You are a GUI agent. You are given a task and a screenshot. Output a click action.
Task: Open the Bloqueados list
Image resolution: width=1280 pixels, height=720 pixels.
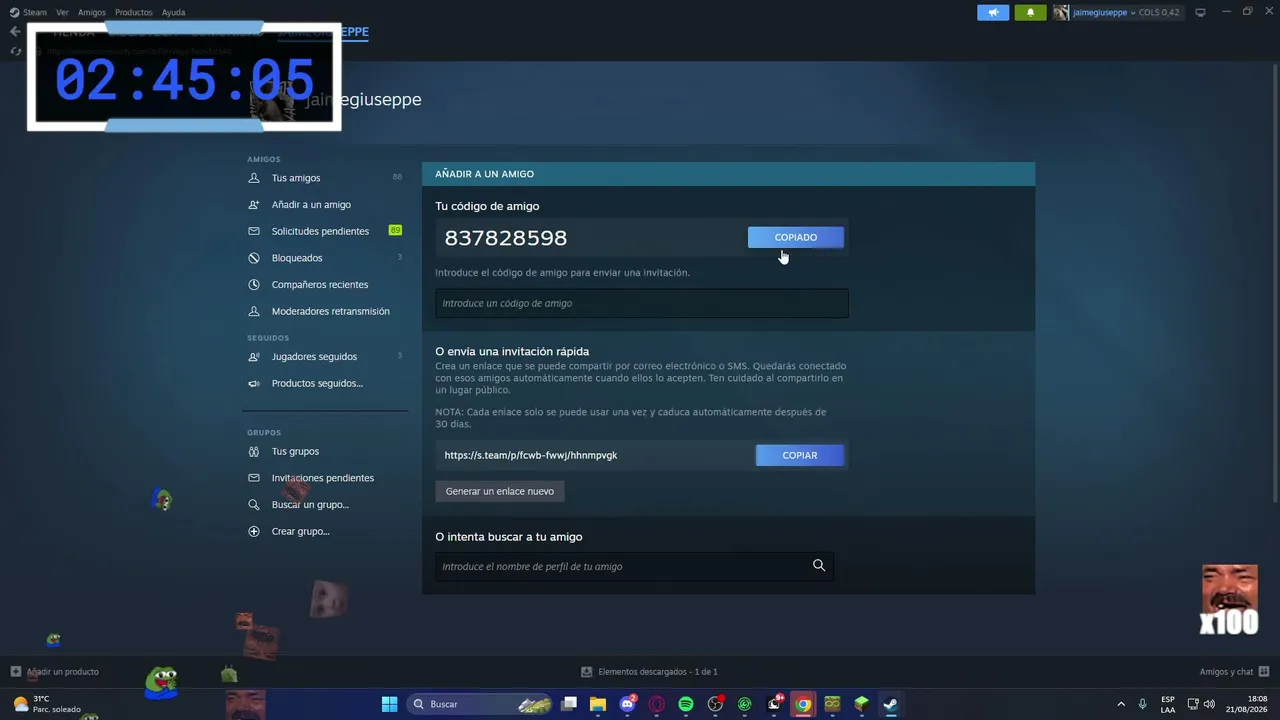point(297,258)
